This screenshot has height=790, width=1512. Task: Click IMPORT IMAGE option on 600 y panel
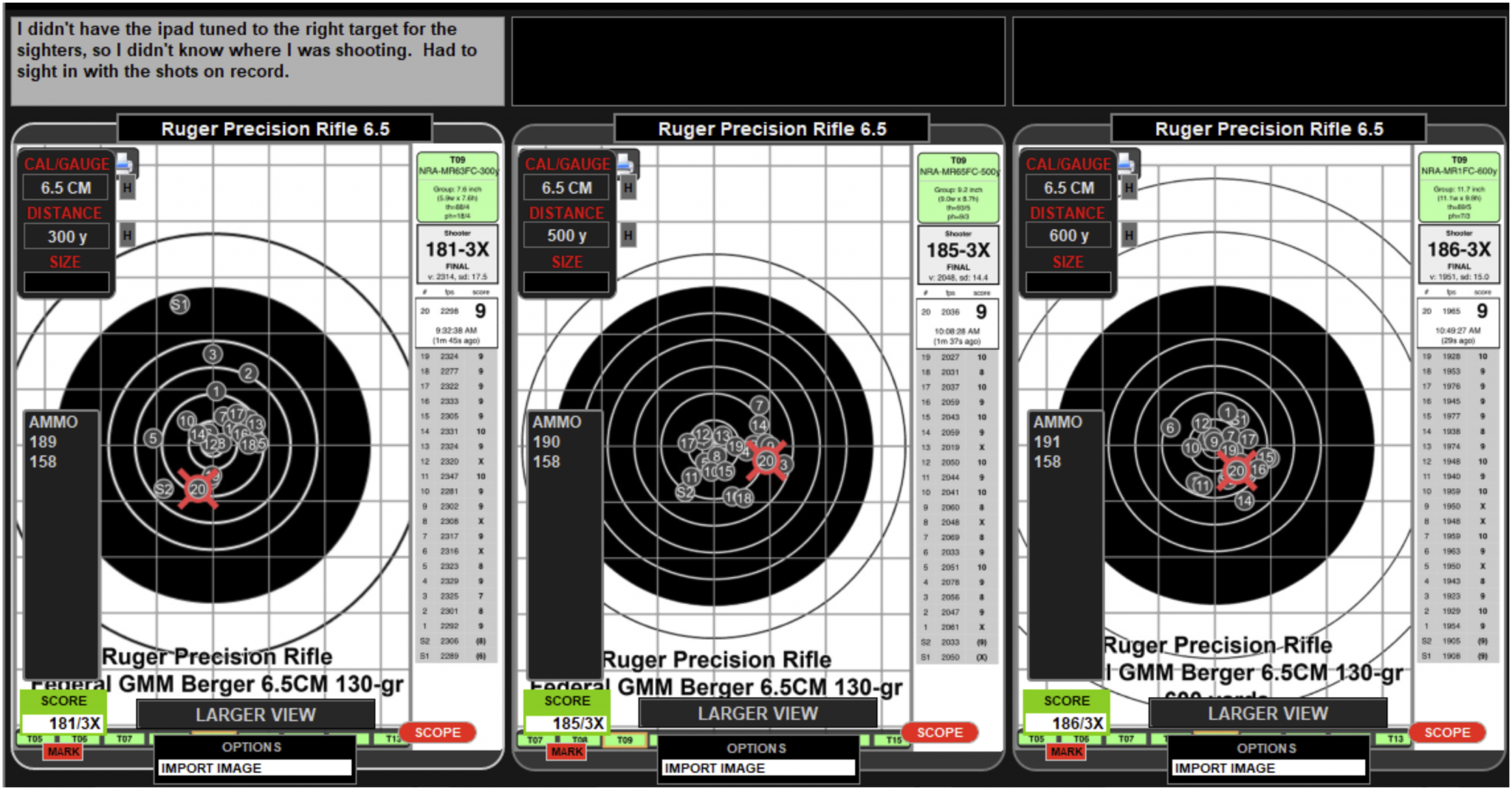point(1268,768)
